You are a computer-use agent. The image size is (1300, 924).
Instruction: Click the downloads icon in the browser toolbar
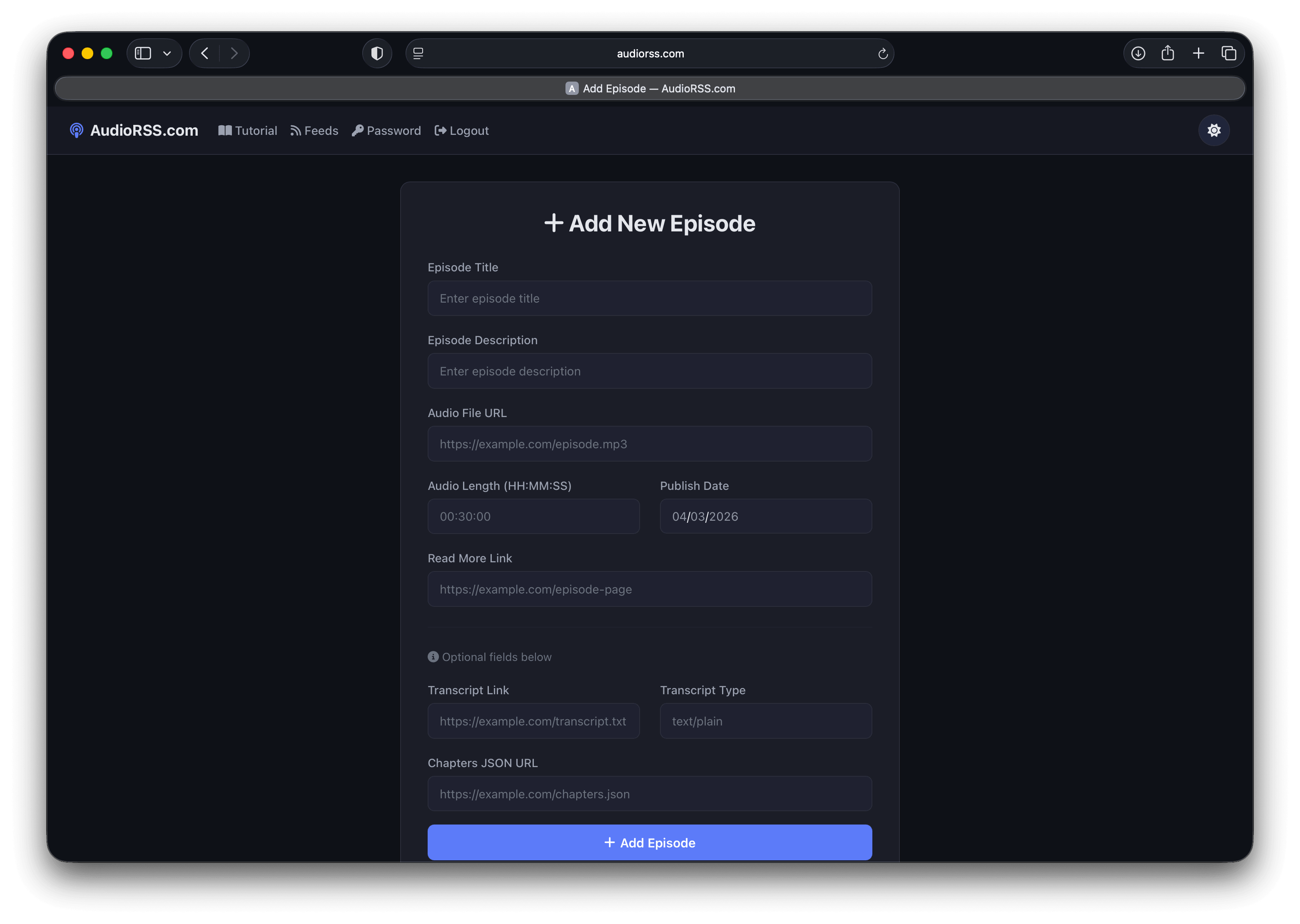(1138, 53)
